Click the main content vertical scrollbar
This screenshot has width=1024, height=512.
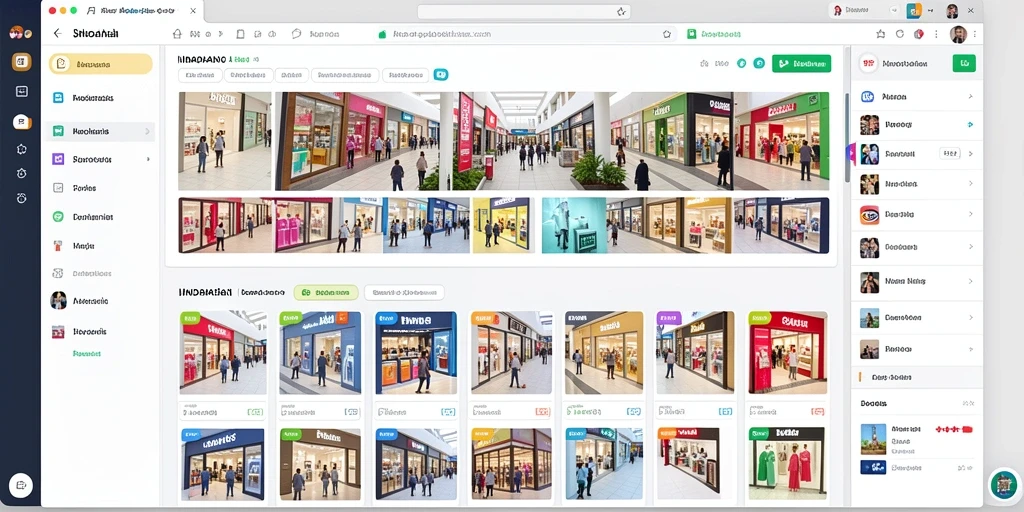coord(848,137)
